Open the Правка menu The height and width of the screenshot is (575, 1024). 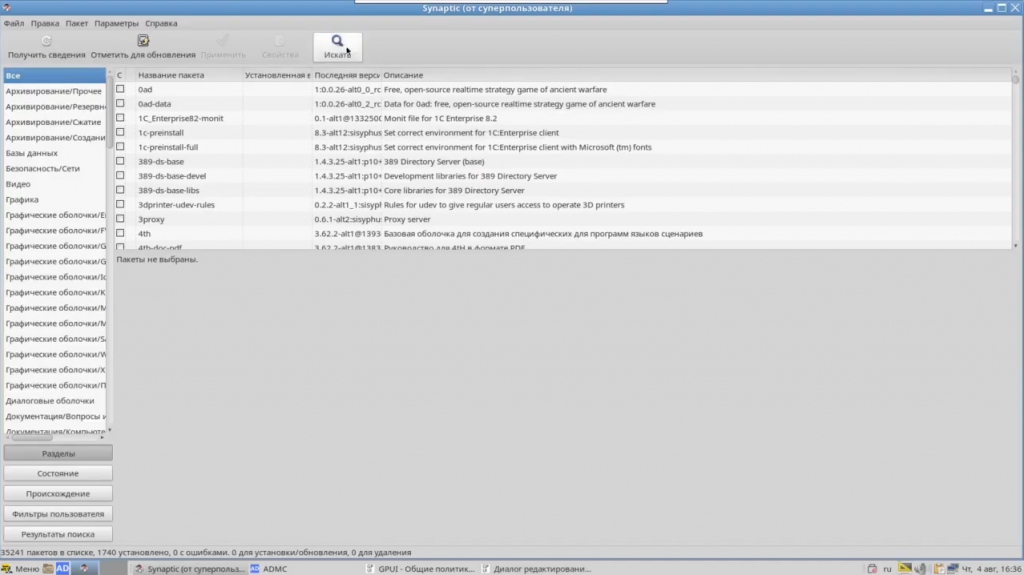pos(44,23)
